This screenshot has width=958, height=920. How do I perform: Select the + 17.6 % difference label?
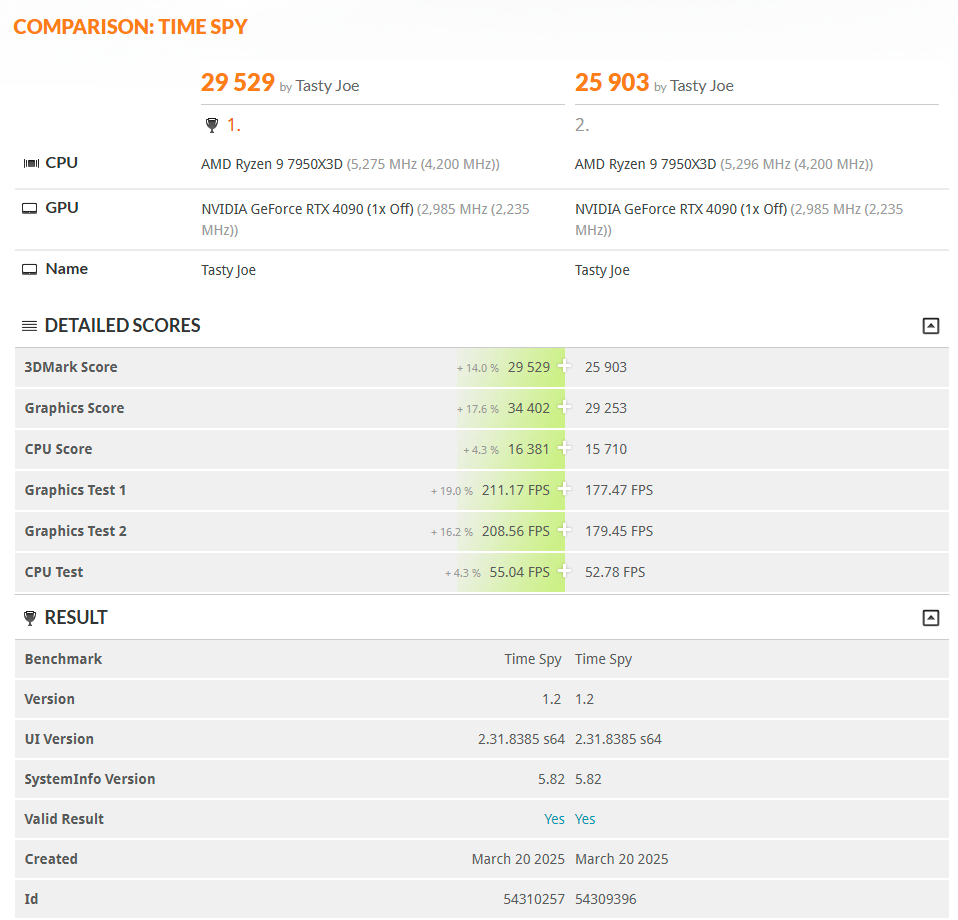click(478, 409)
